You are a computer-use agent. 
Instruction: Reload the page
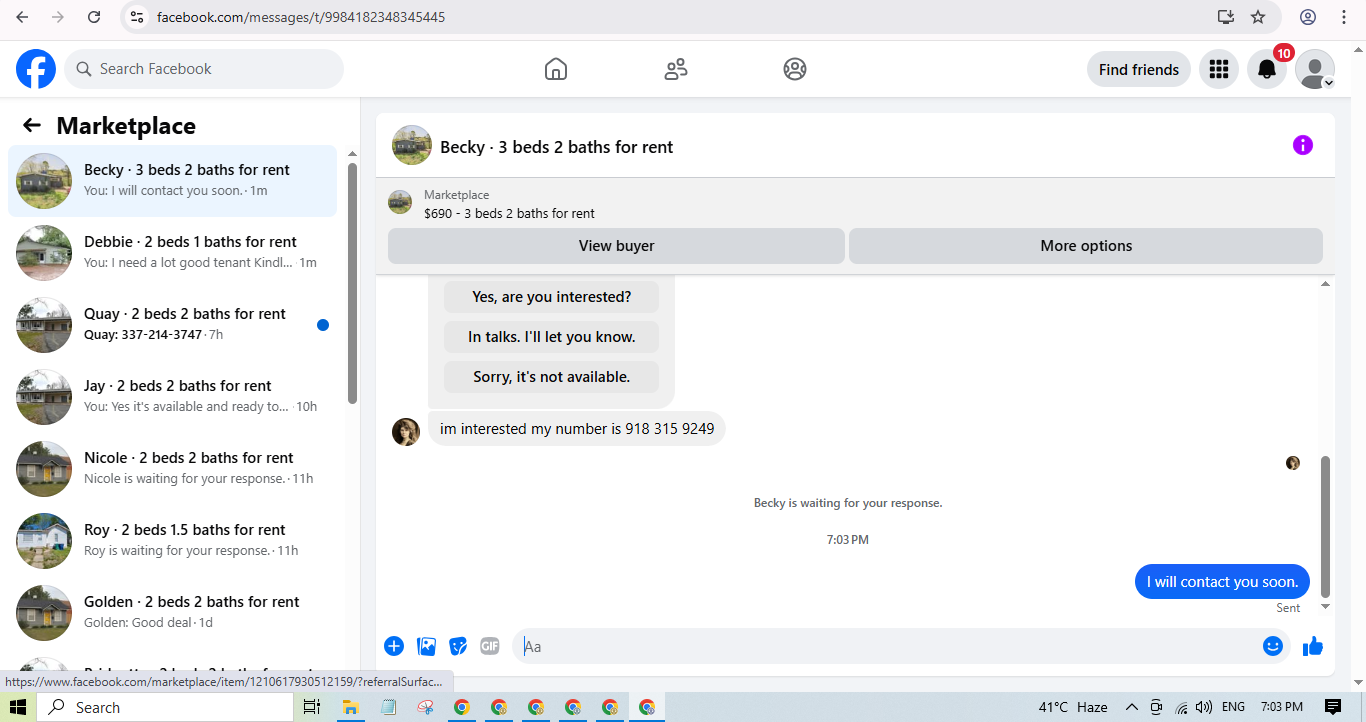(94, 17)
